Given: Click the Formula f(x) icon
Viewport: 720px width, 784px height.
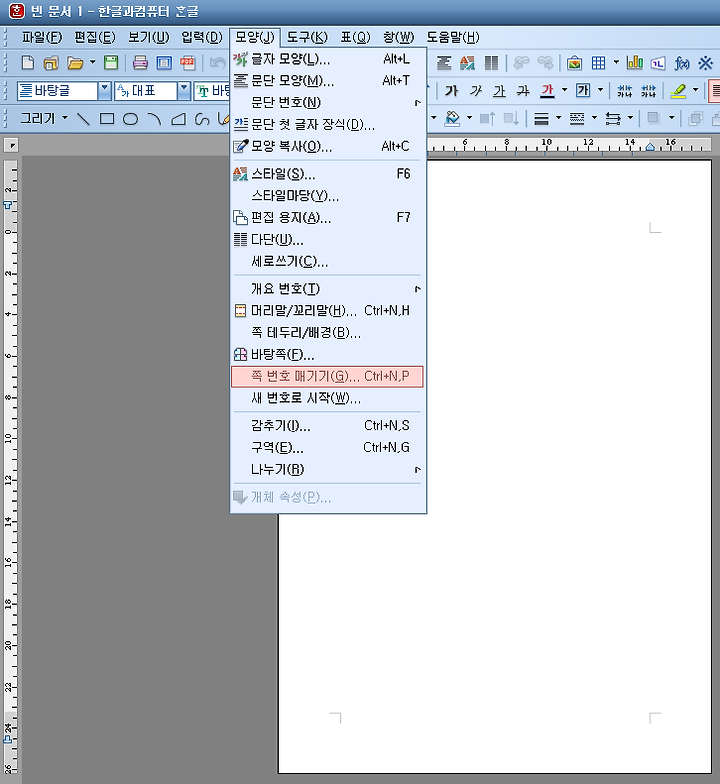Looking at the screenshot, I should point(682,63).
